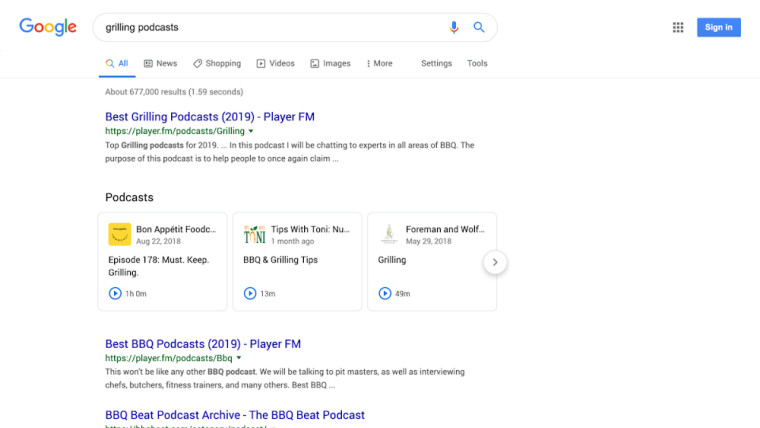Switch to the Shopping tab

217,63
